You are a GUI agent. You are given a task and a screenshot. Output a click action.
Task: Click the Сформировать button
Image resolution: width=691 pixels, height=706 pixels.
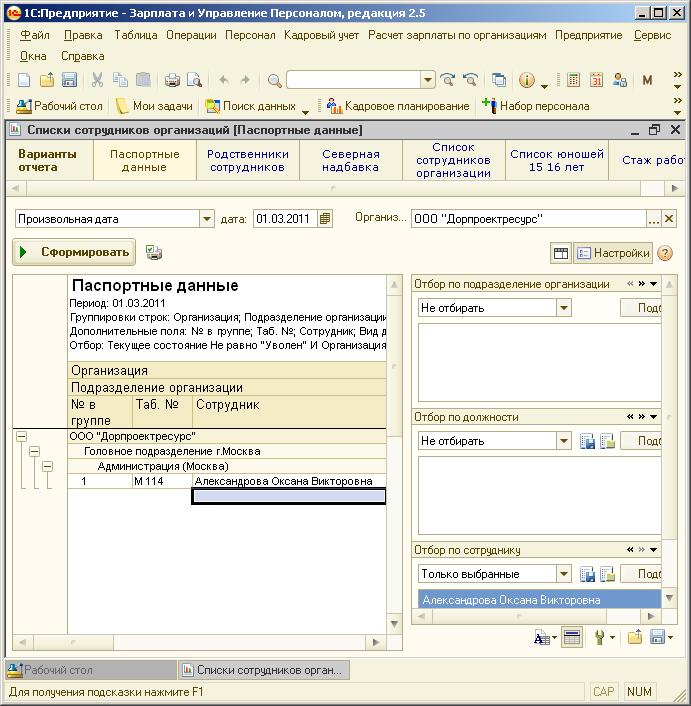[74, 252]
